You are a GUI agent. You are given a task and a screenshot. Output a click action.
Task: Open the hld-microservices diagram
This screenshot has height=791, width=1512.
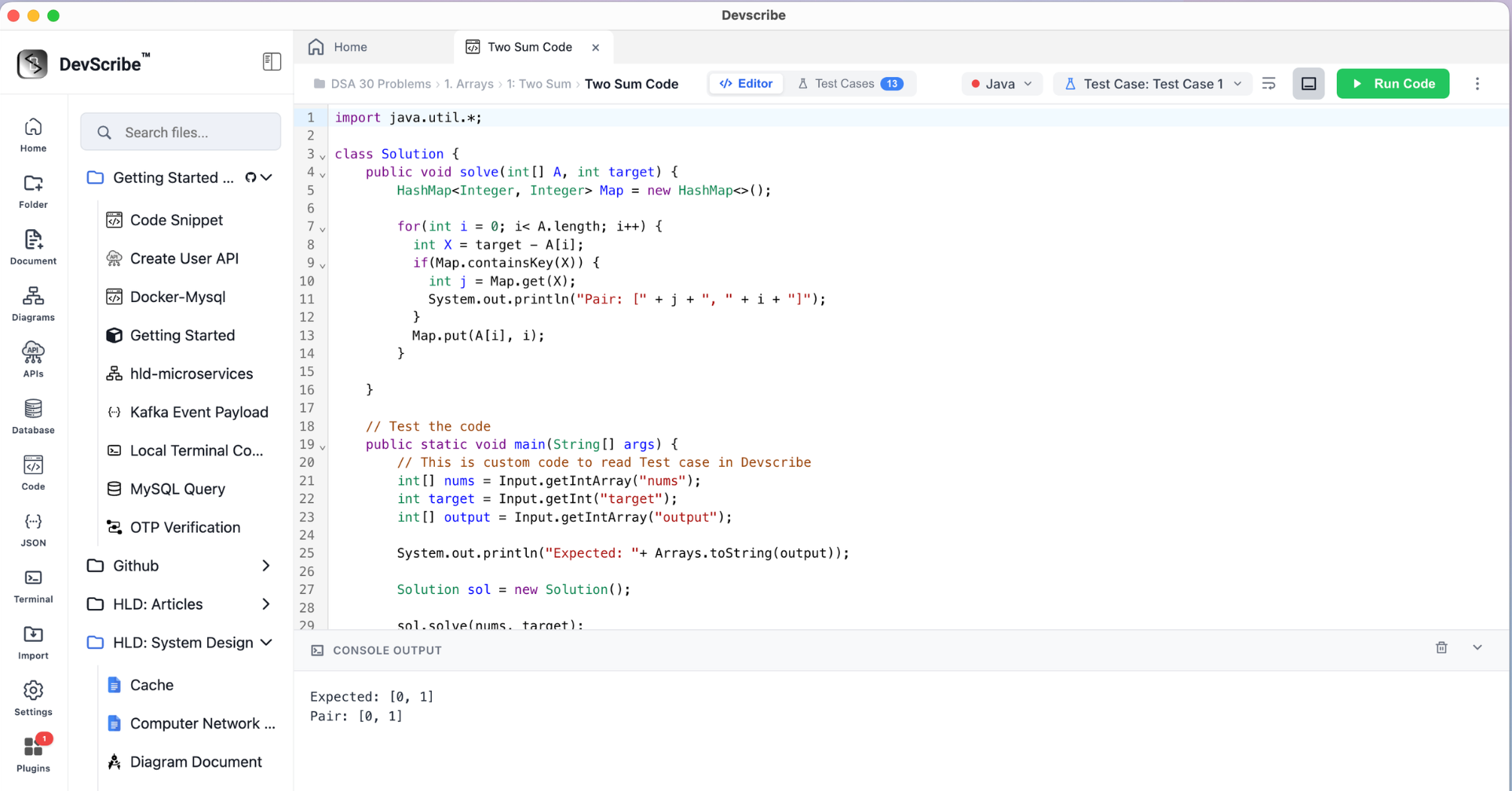click(x=191, y=374)
